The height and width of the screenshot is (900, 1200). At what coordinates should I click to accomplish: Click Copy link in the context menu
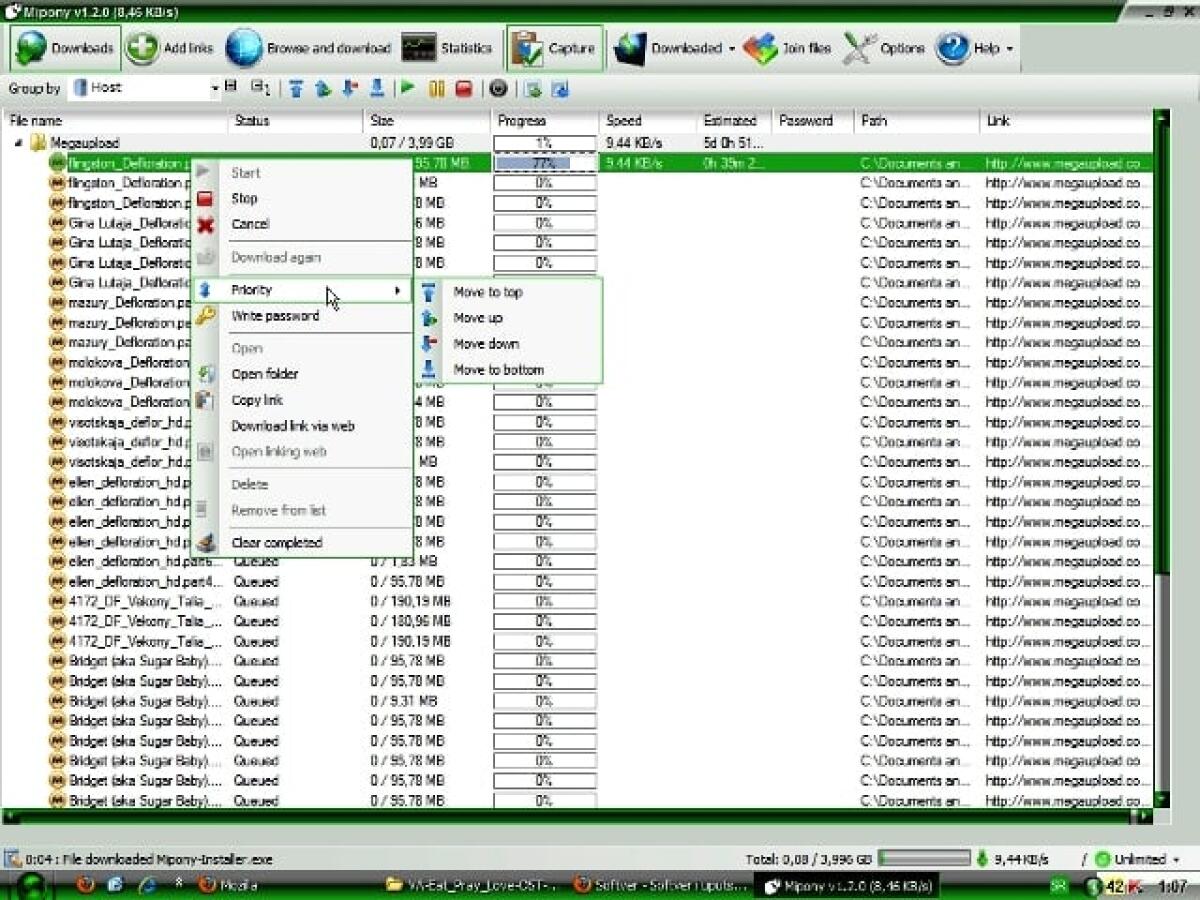coord(258,400)
